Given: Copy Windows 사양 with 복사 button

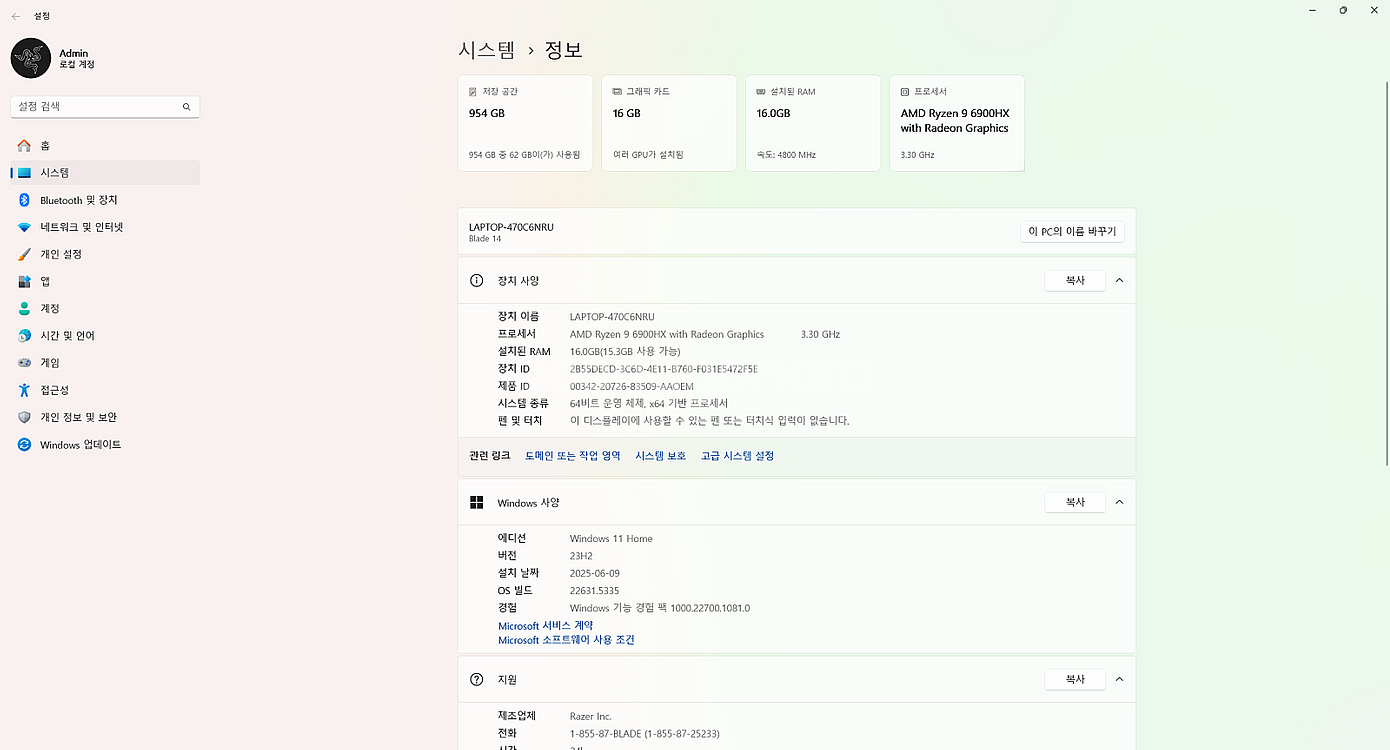Looking at the screenshot, I should [x=1075, y=502].
